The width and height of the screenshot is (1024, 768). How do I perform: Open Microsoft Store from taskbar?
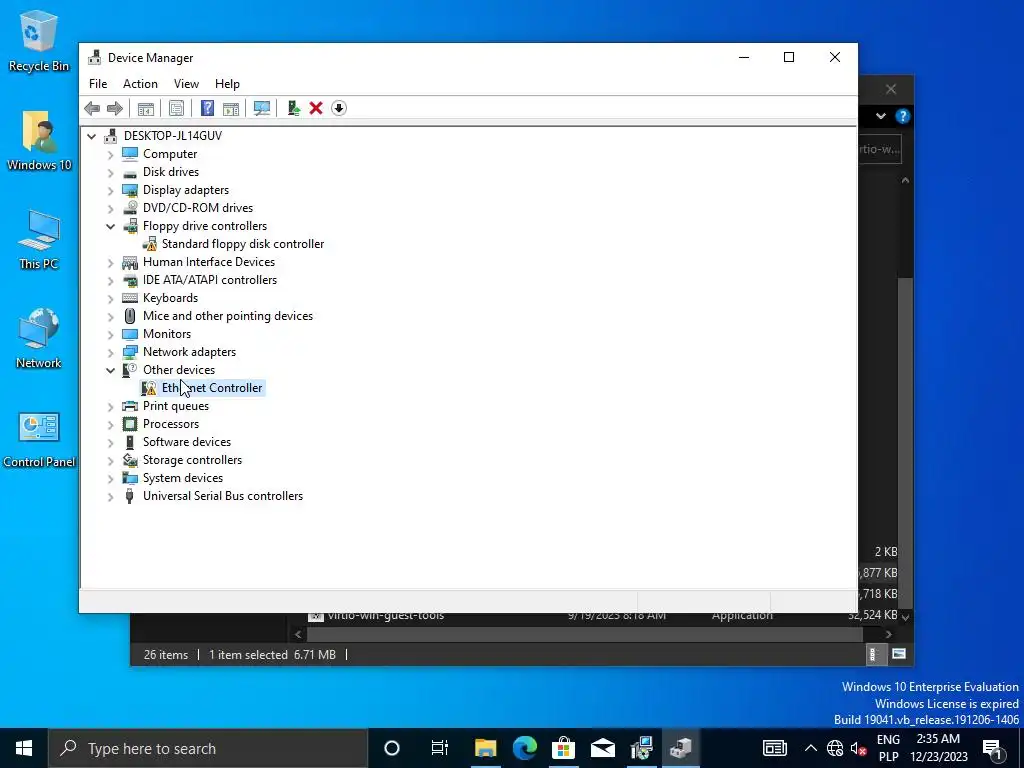point(564,748)
